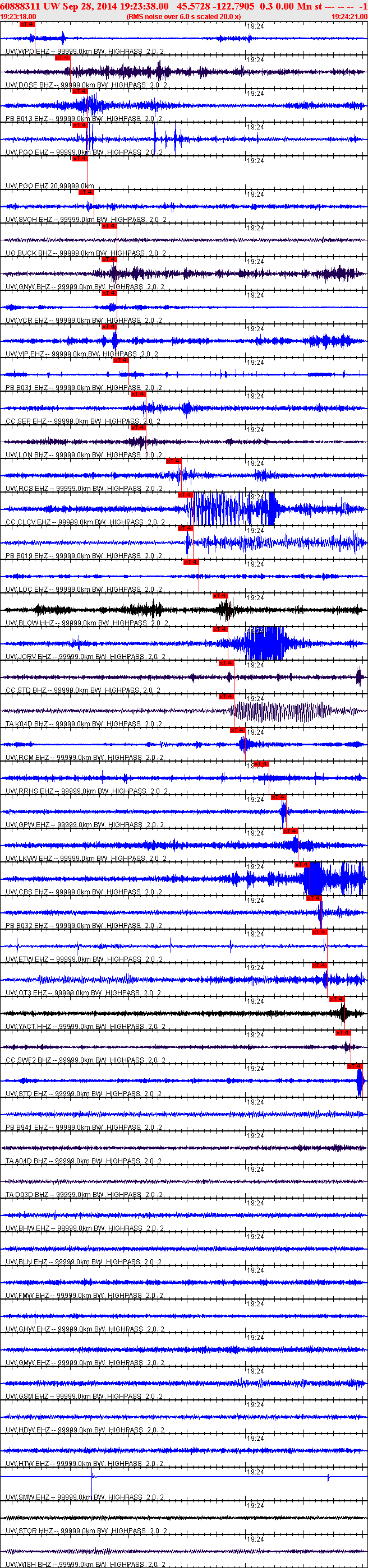
Task: Click the red pick flag on UW.WPO trace
Action: coord(27,24)
